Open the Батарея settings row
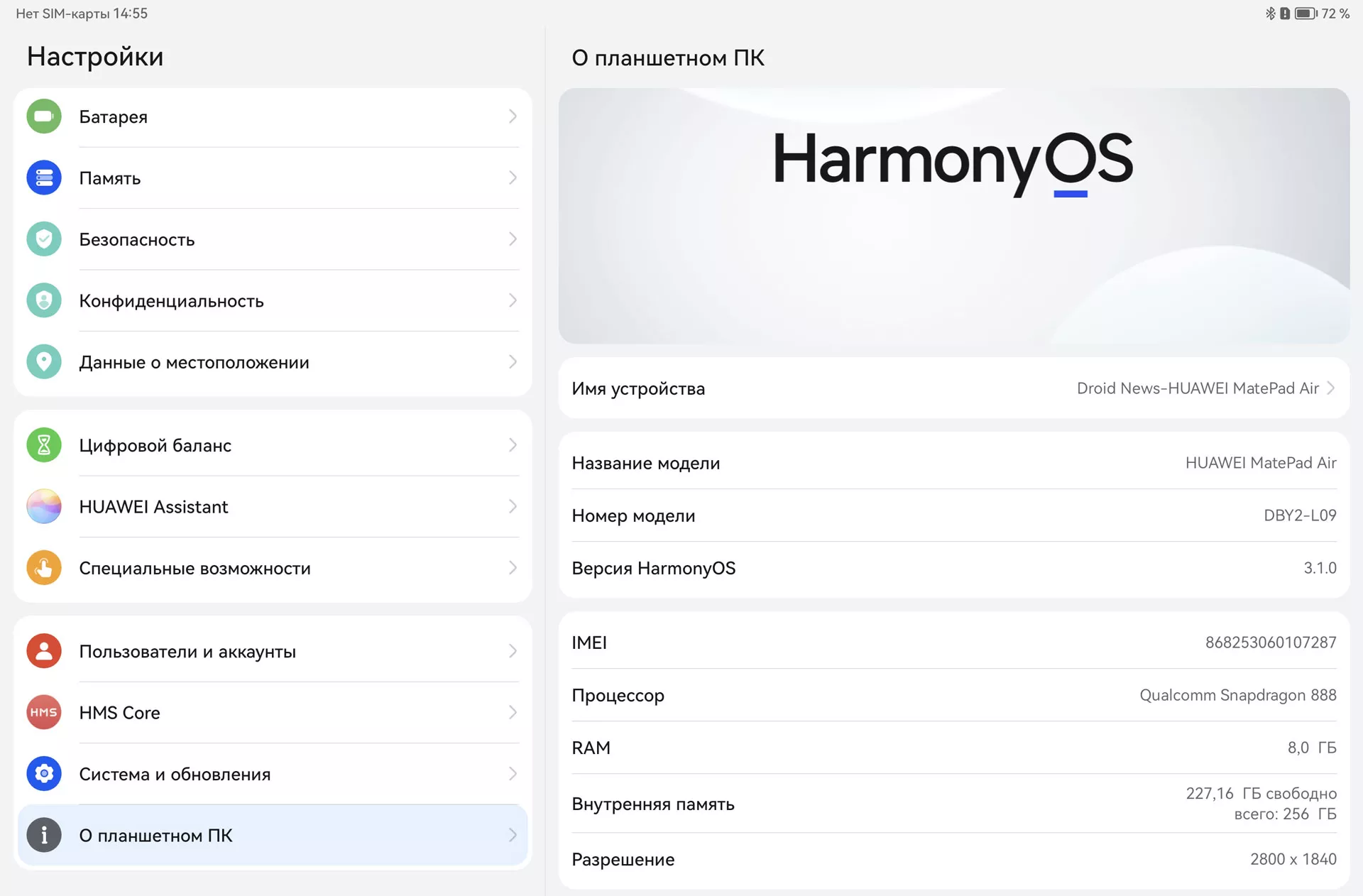 [273, 116]
